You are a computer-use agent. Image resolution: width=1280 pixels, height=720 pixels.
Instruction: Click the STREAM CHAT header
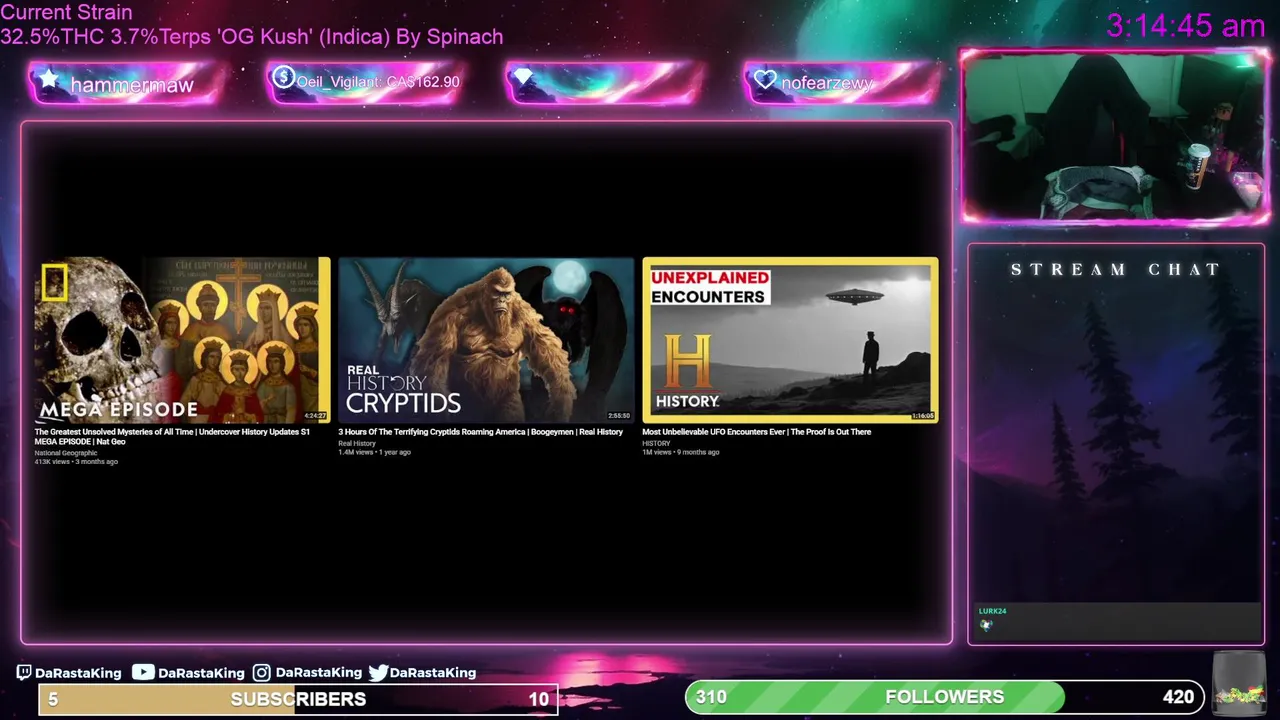[x=1115, y=270]
